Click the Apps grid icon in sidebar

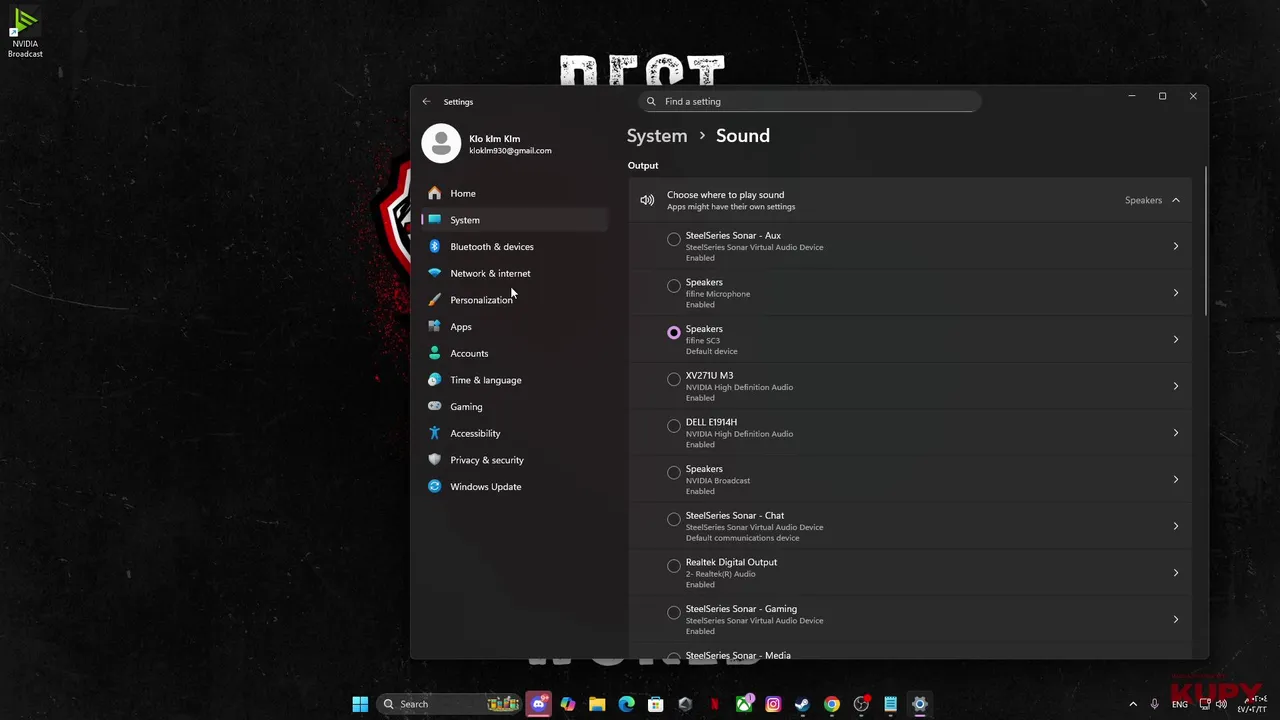click(434, 326)
